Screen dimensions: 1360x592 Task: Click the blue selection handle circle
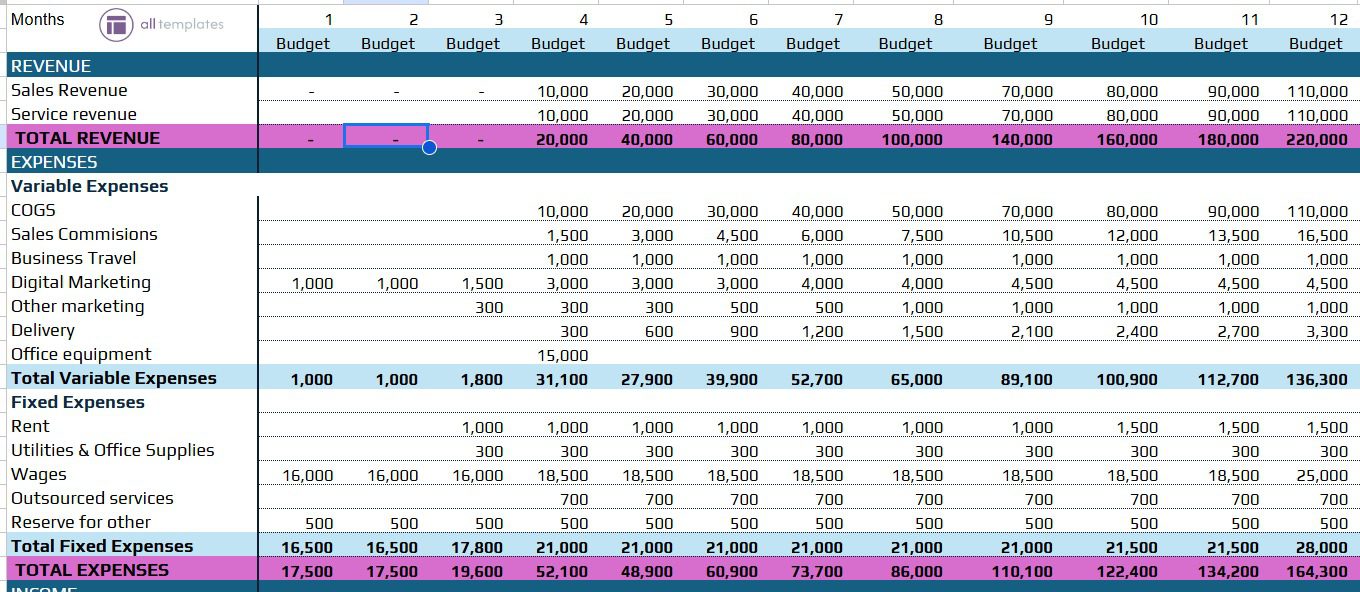tap(430, 148)
